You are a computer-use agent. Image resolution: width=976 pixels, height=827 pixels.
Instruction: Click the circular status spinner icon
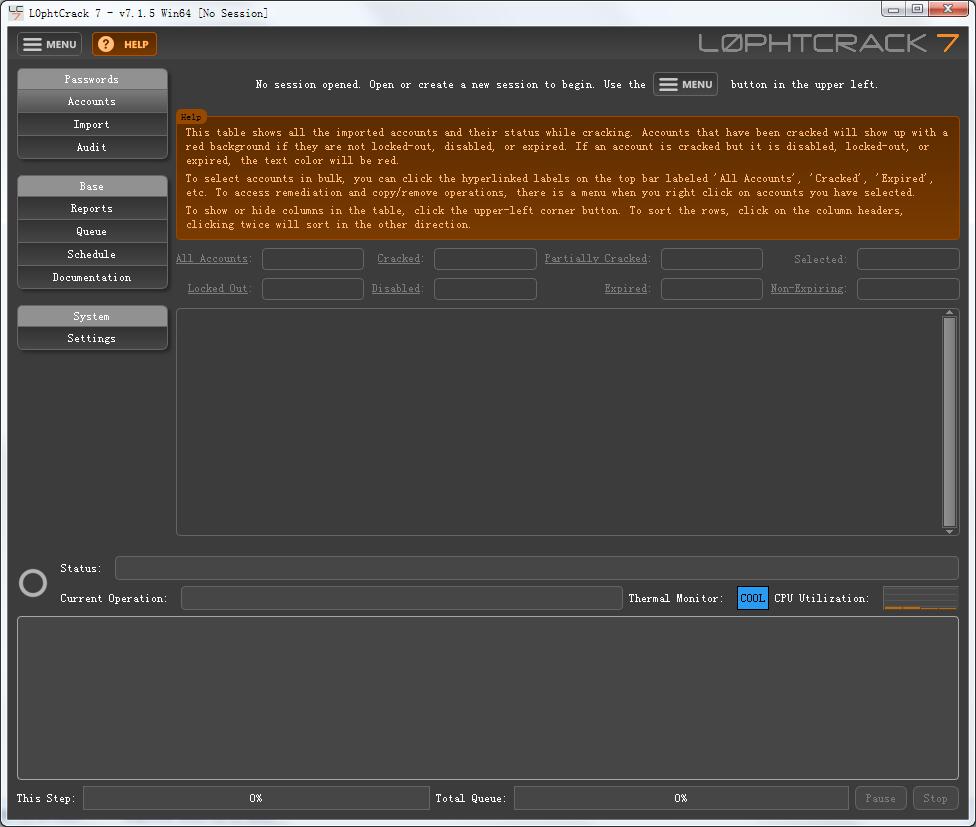tap(33, 583)
